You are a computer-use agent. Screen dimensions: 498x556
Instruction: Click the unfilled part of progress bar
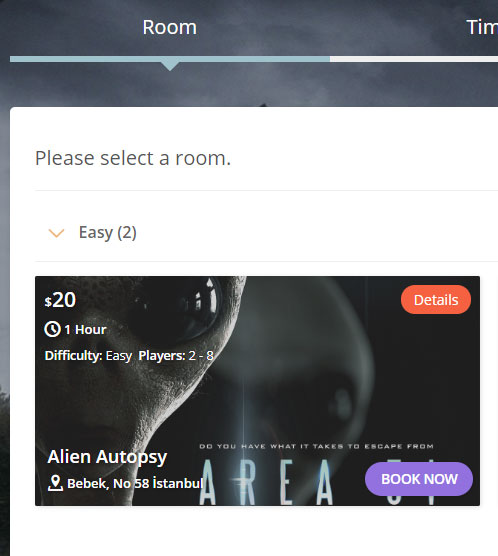[414, 59]
